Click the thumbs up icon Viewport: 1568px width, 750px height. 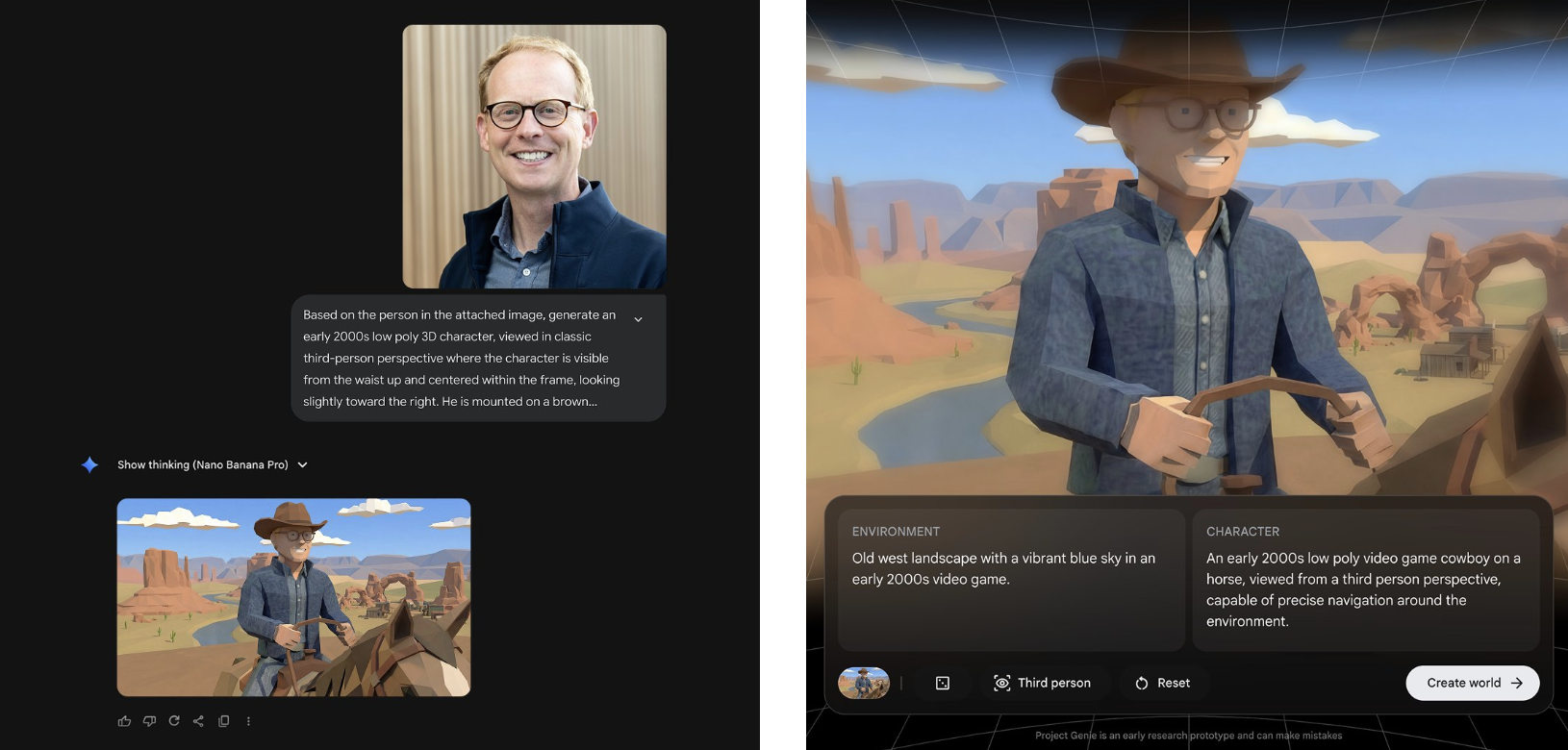click(x=124, y=721)
